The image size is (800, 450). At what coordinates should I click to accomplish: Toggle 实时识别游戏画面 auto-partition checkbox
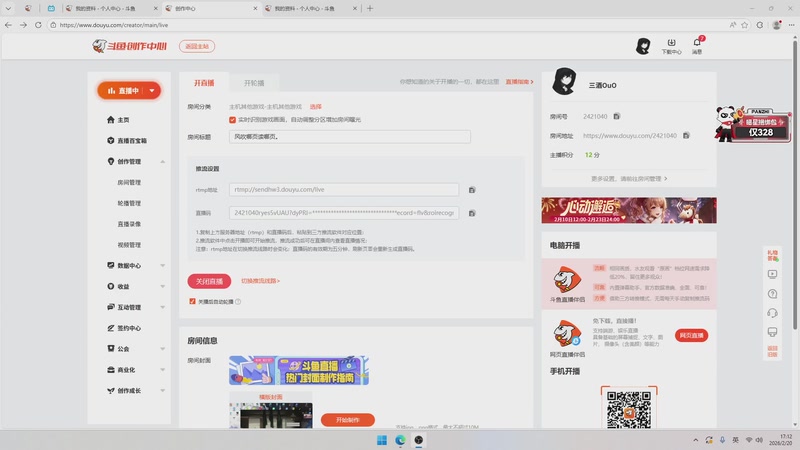[232, 119]
